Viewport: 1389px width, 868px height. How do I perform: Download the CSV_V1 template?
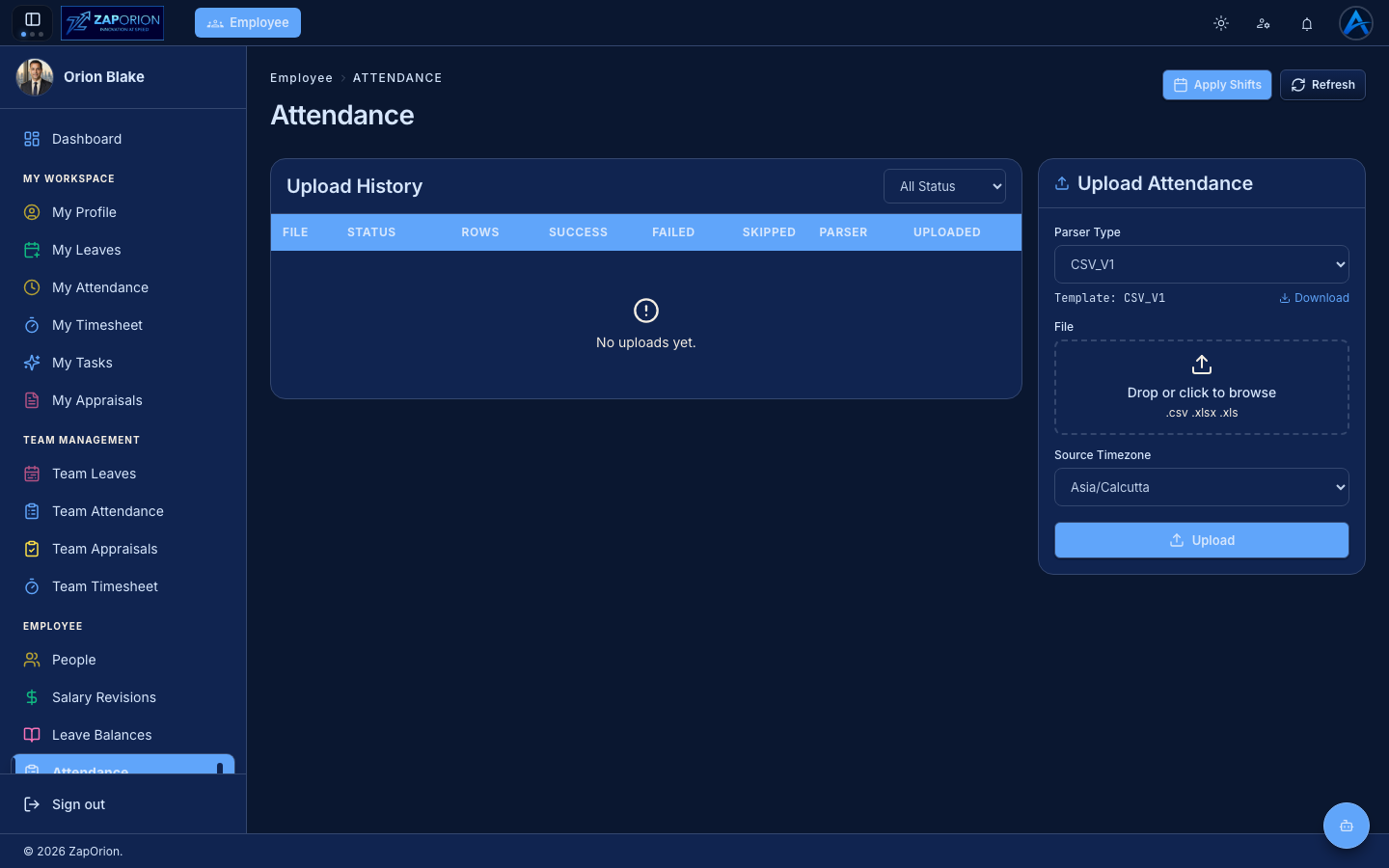coord(1314,298)
